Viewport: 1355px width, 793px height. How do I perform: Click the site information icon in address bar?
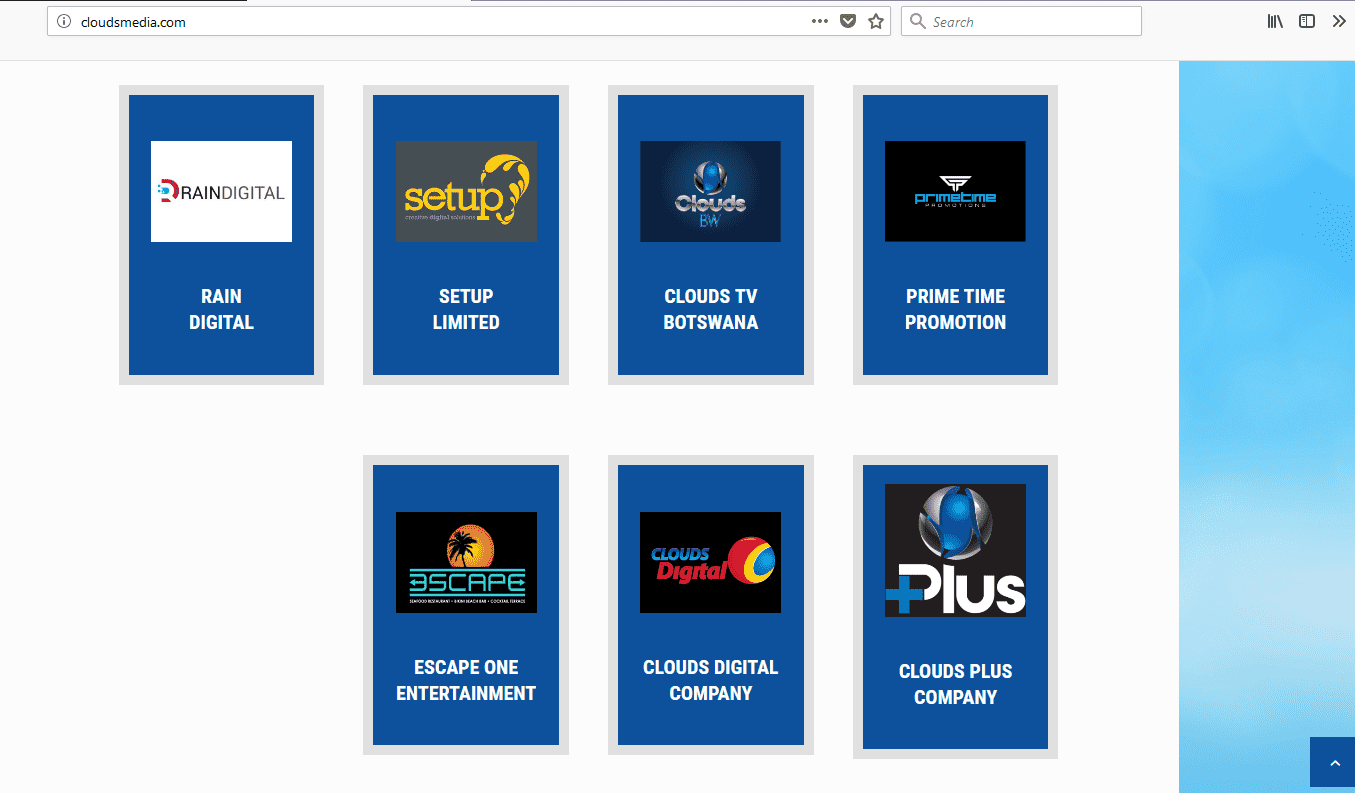pyautogui.click(x=64, y=21)
